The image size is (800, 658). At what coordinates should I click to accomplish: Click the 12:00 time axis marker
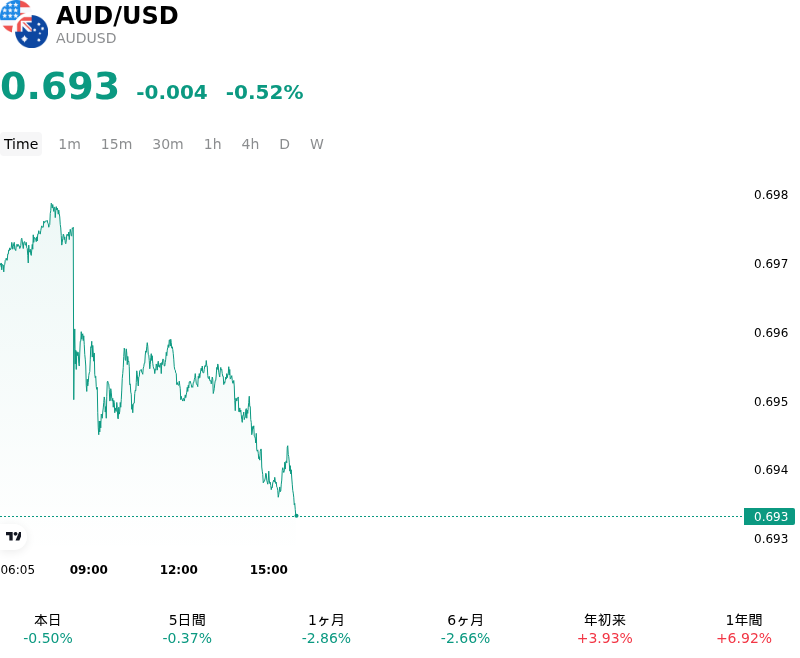click(179, 570)
